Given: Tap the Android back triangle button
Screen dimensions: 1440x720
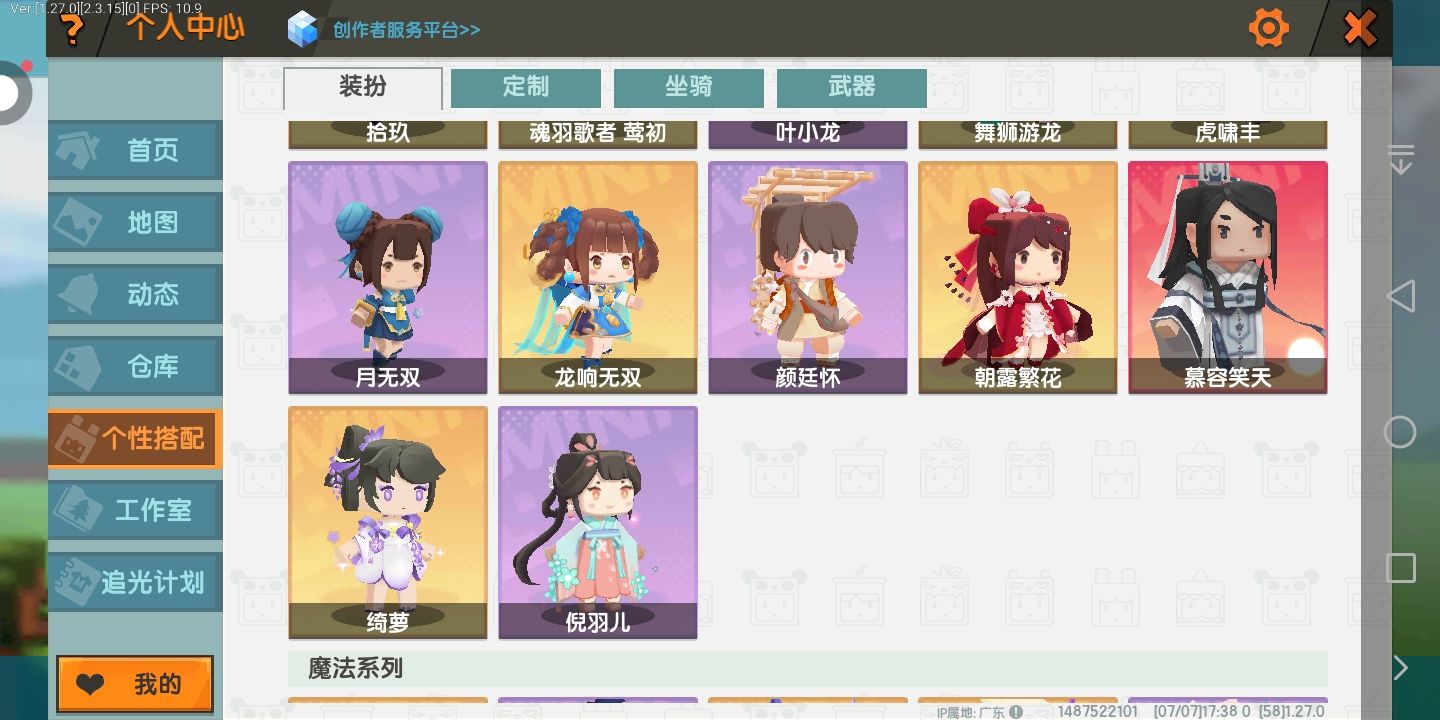Looking at the screenshot, I should click(x=1401, y=296).
